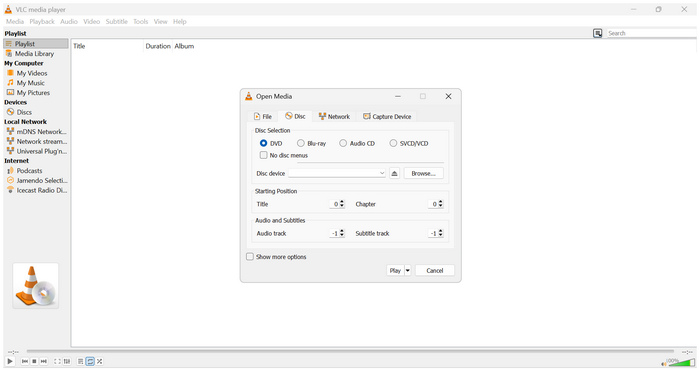Open the extended settings equalizer icon
Image resolution: width=700 pixels, height=371 pixels.
pyautogui.click(x=67, y=361)
